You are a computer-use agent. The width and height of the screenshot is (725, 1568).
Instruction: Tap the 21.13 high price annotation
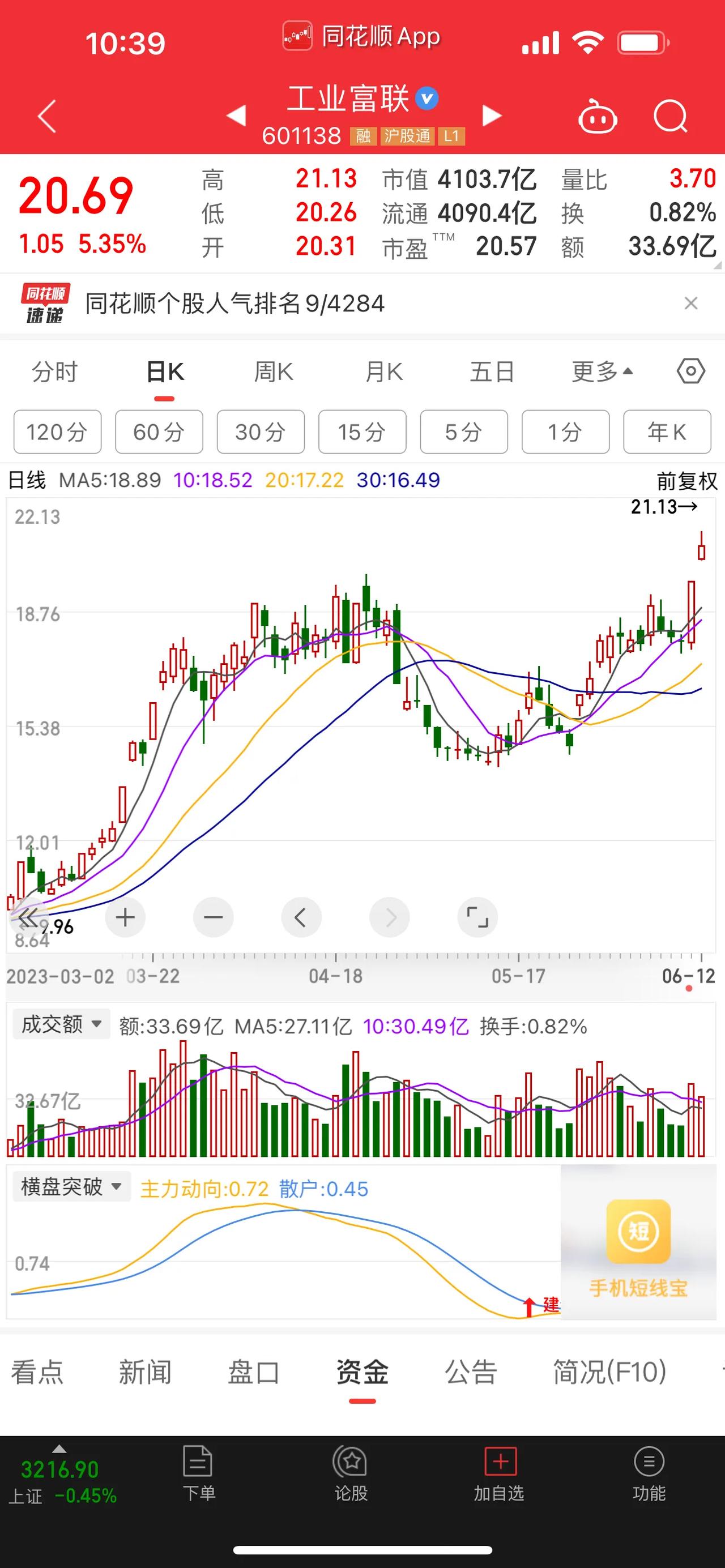point(663,506)
